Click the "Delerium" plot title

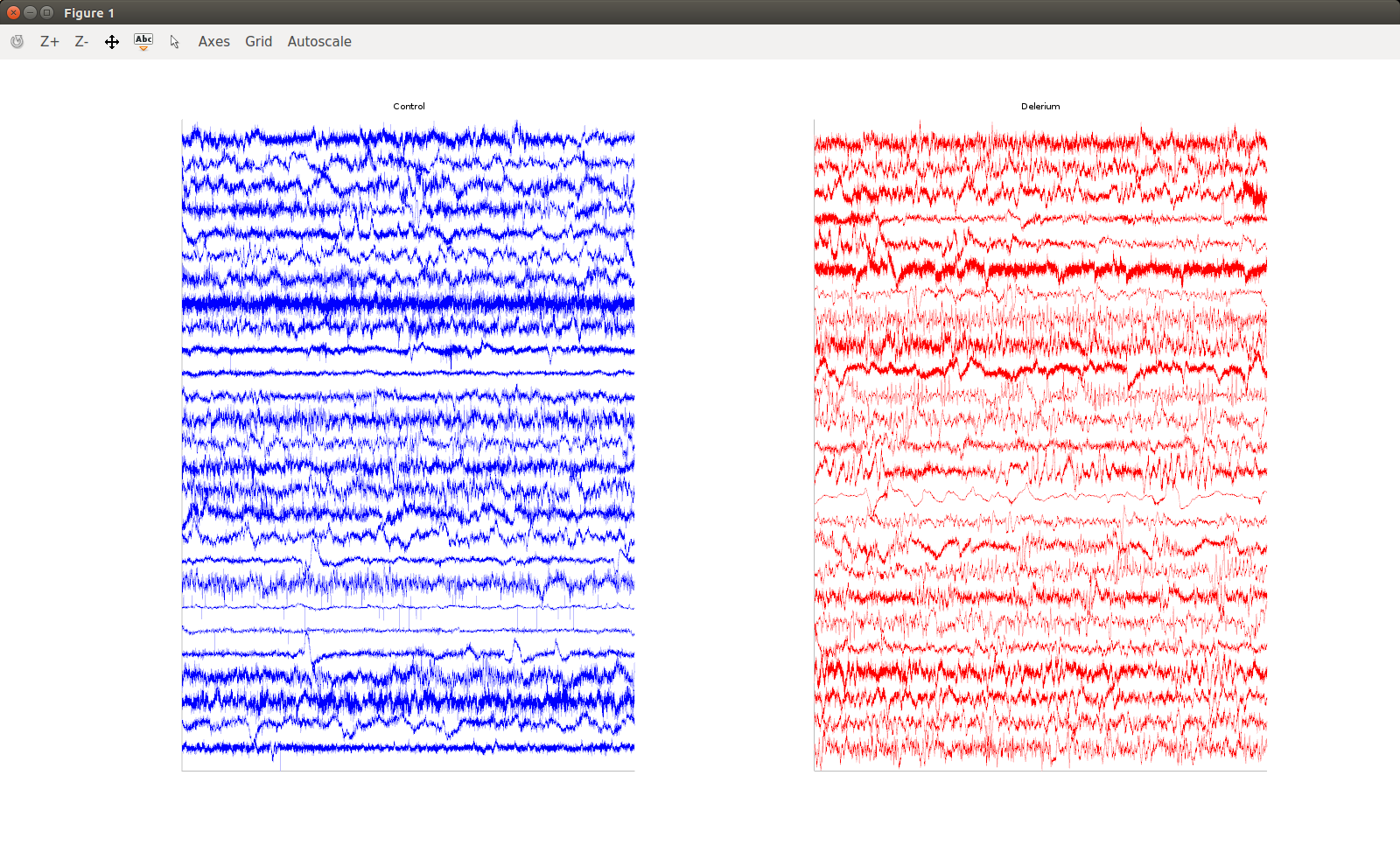click(1040, 107)
